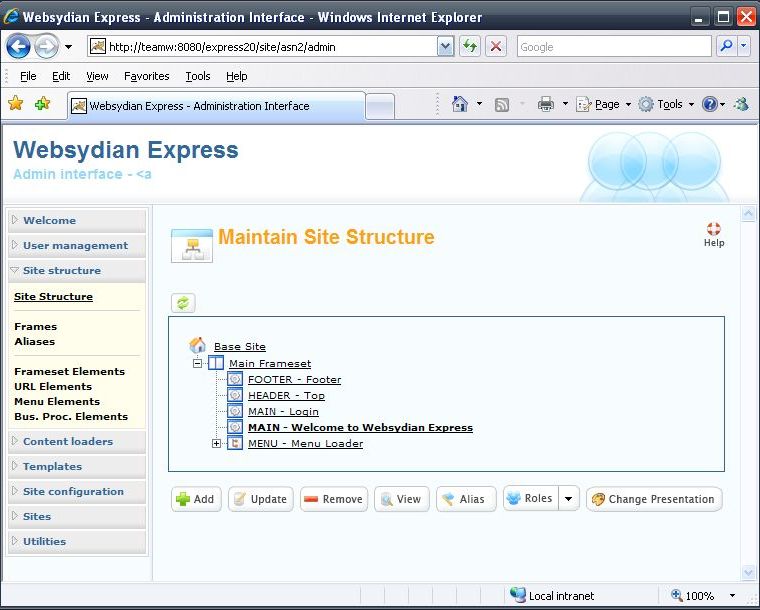
Task: Click the Add to Favorites icon
Action: pos(43,103)
